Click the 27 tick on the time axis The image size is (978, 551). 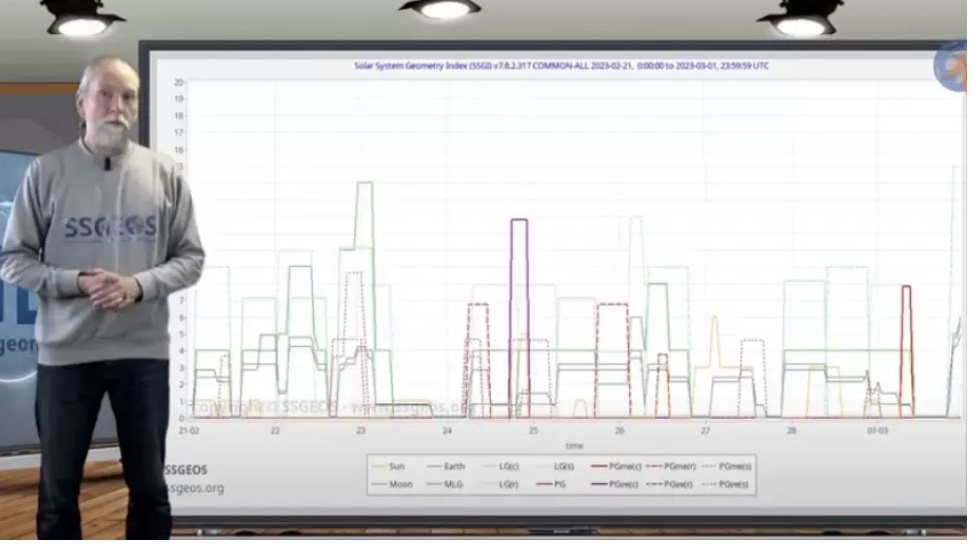click(705, 431)
